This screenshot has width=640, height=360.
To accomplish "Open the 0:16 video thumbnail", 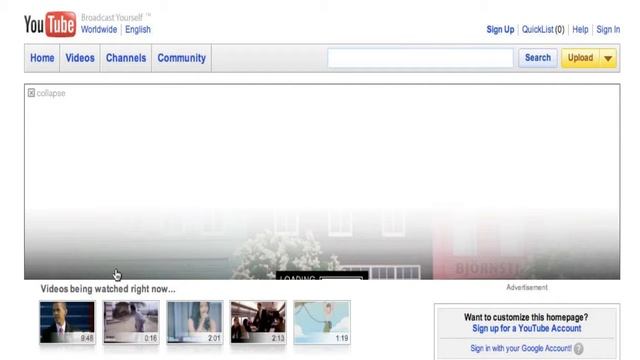I will click(131, 322).
